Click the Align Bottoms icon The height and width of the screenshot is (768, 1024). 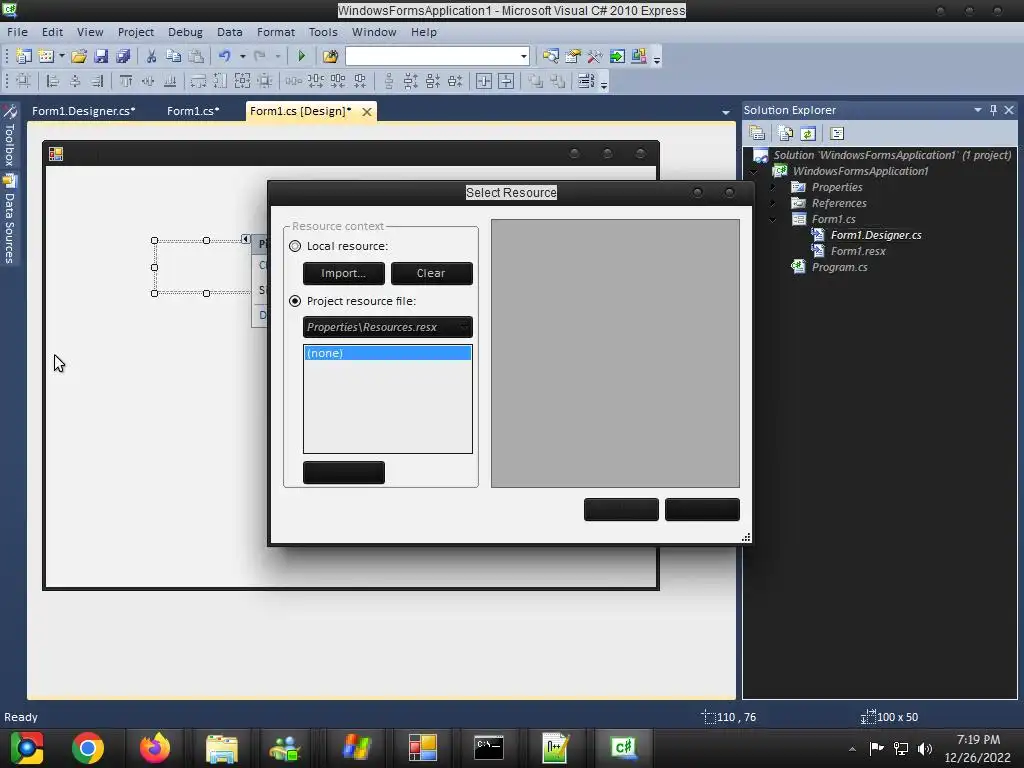pos(170,81)
